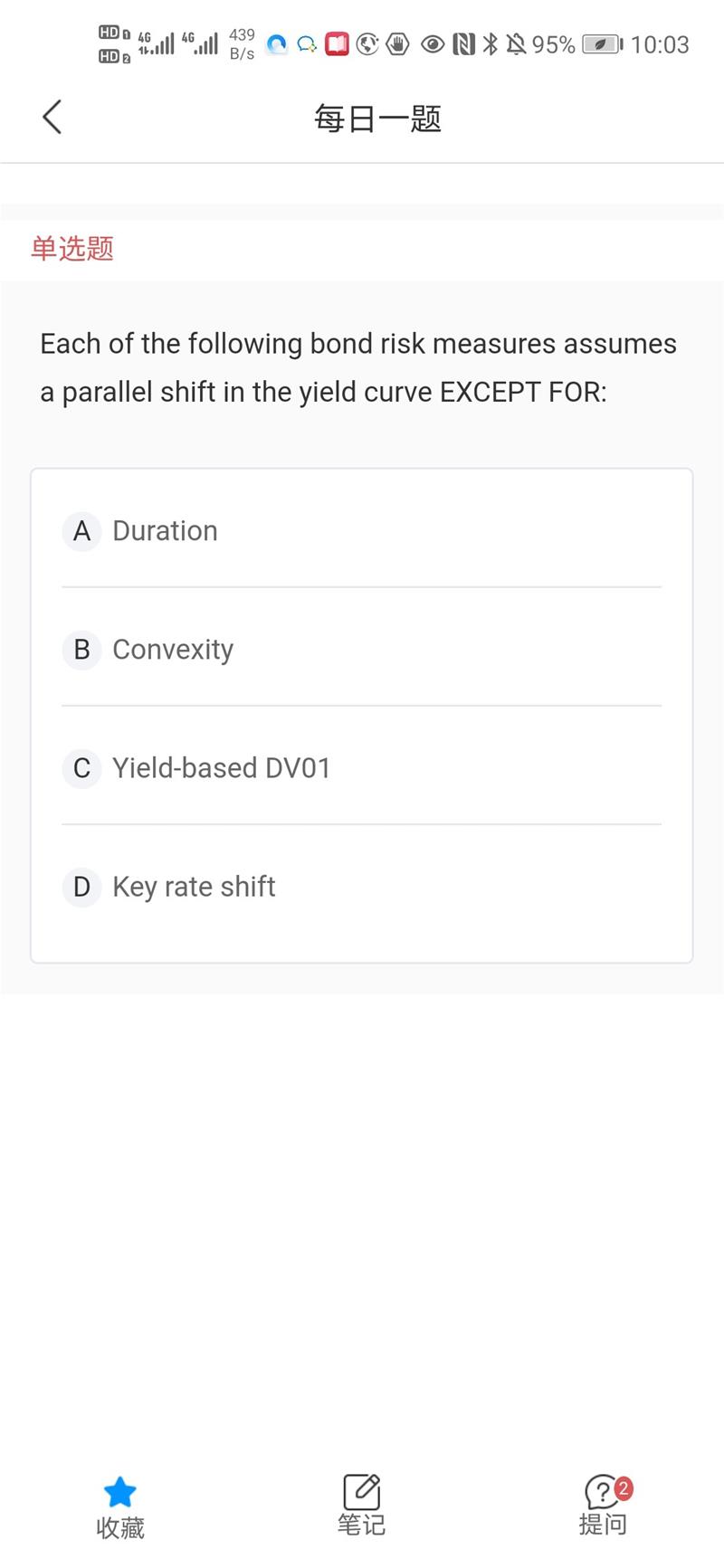Tap the battery icon in status bar
This screenshot has width=724, height=1568.
click(x=602, y=43)
